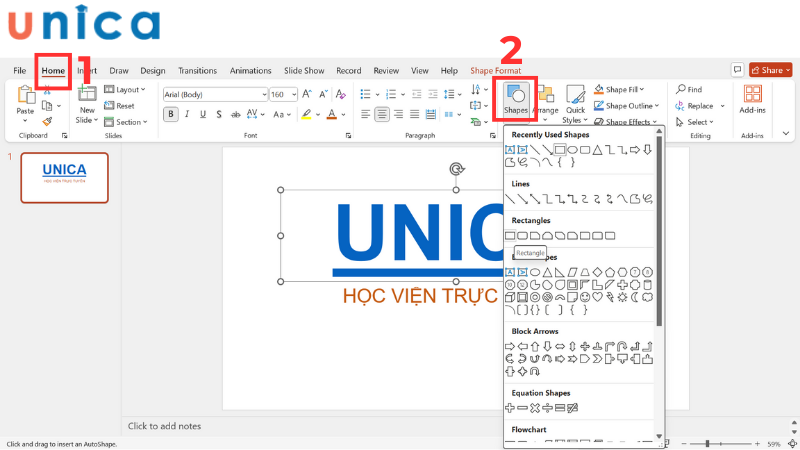Screen dimensions: 800x450
Task: Click the Share button
Action: point(770,70)
